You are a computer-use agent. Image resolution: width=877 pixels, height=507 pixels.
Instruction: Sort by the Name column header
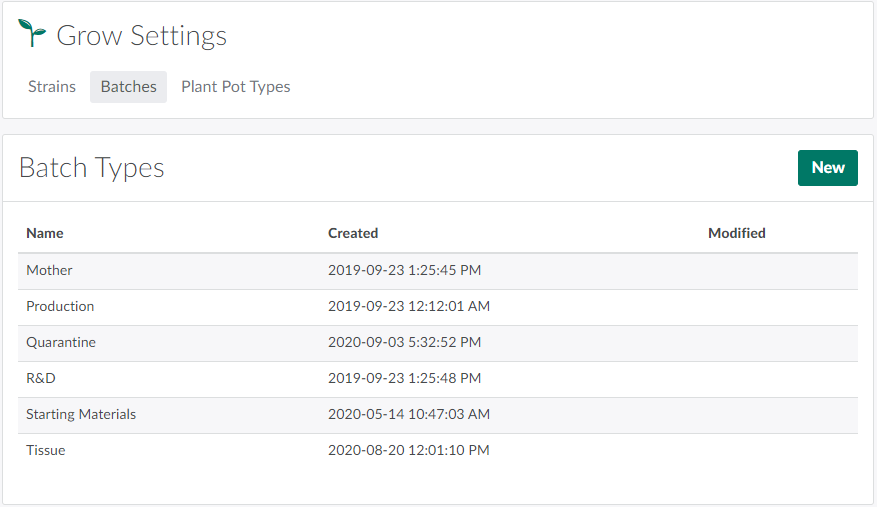click(x=45, y=233)
